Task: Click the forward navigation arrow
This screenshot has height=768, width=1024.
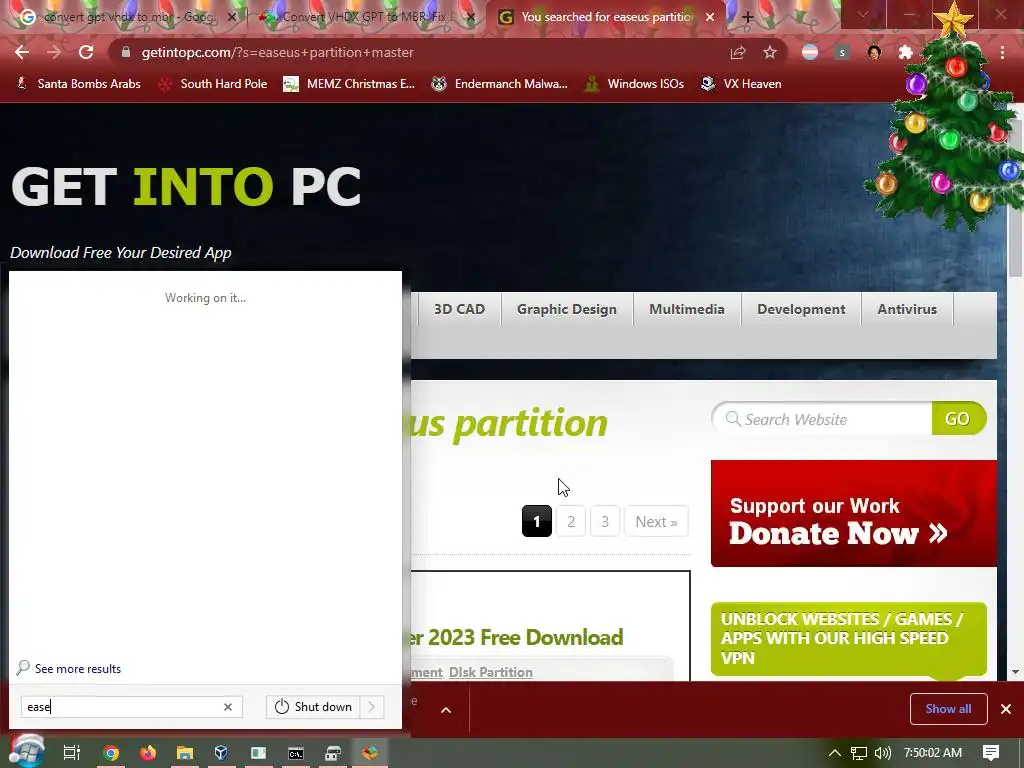Action: (54, 52)
